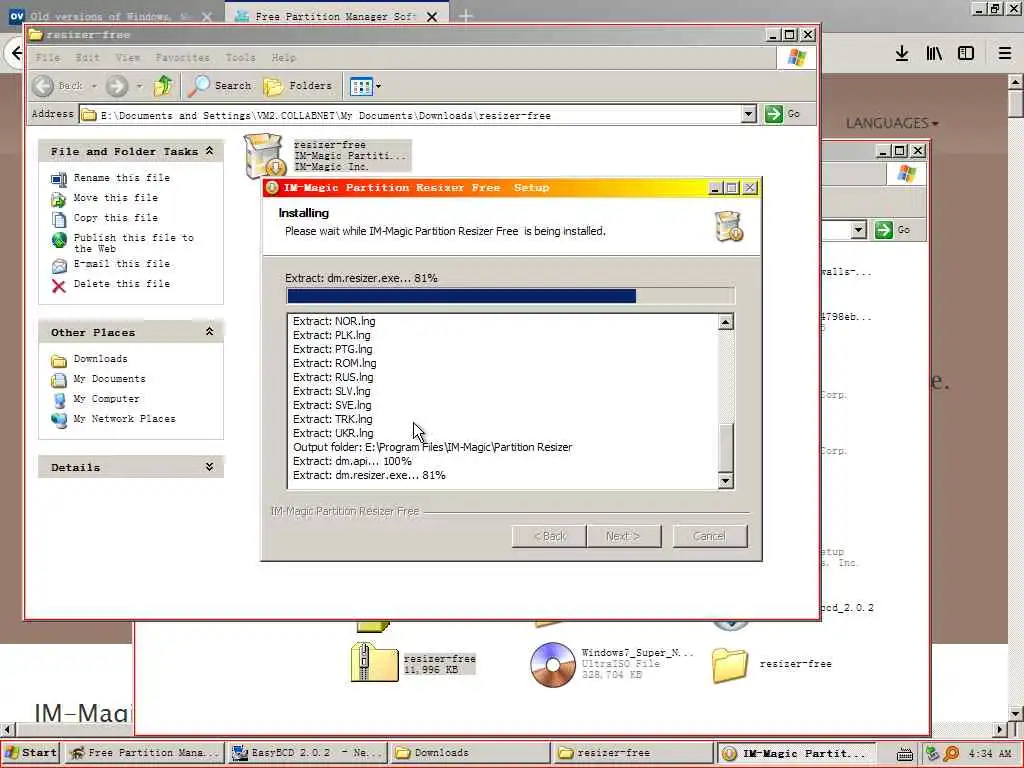Click the Go button next to address bar
The width and height of the screenshot is (1024, 768).
click(783, 114)
